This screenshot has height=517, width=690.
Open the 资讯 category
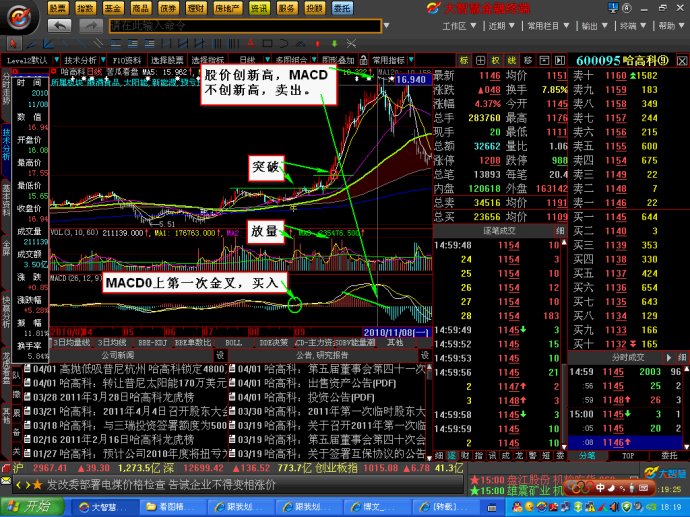tap(259, 8)
